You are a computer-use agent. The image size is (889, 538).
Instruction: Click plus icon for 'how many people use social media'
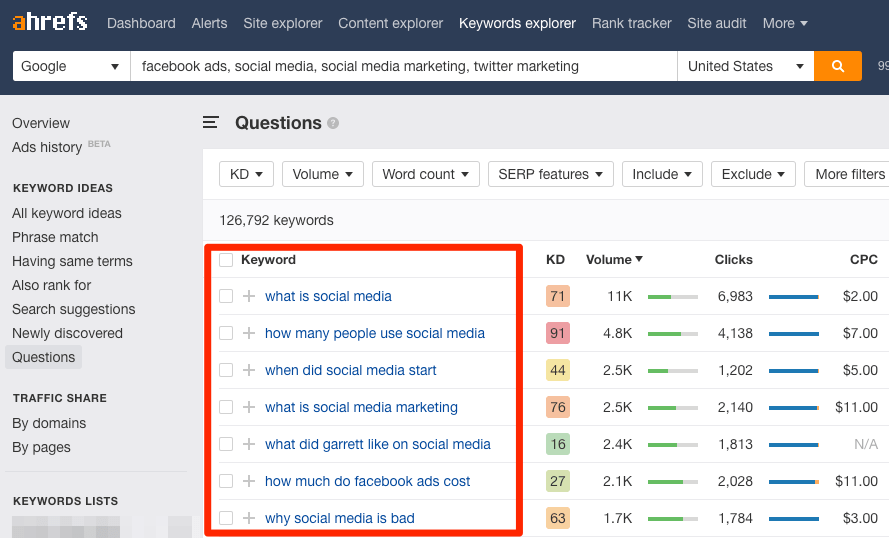(249, 333)
